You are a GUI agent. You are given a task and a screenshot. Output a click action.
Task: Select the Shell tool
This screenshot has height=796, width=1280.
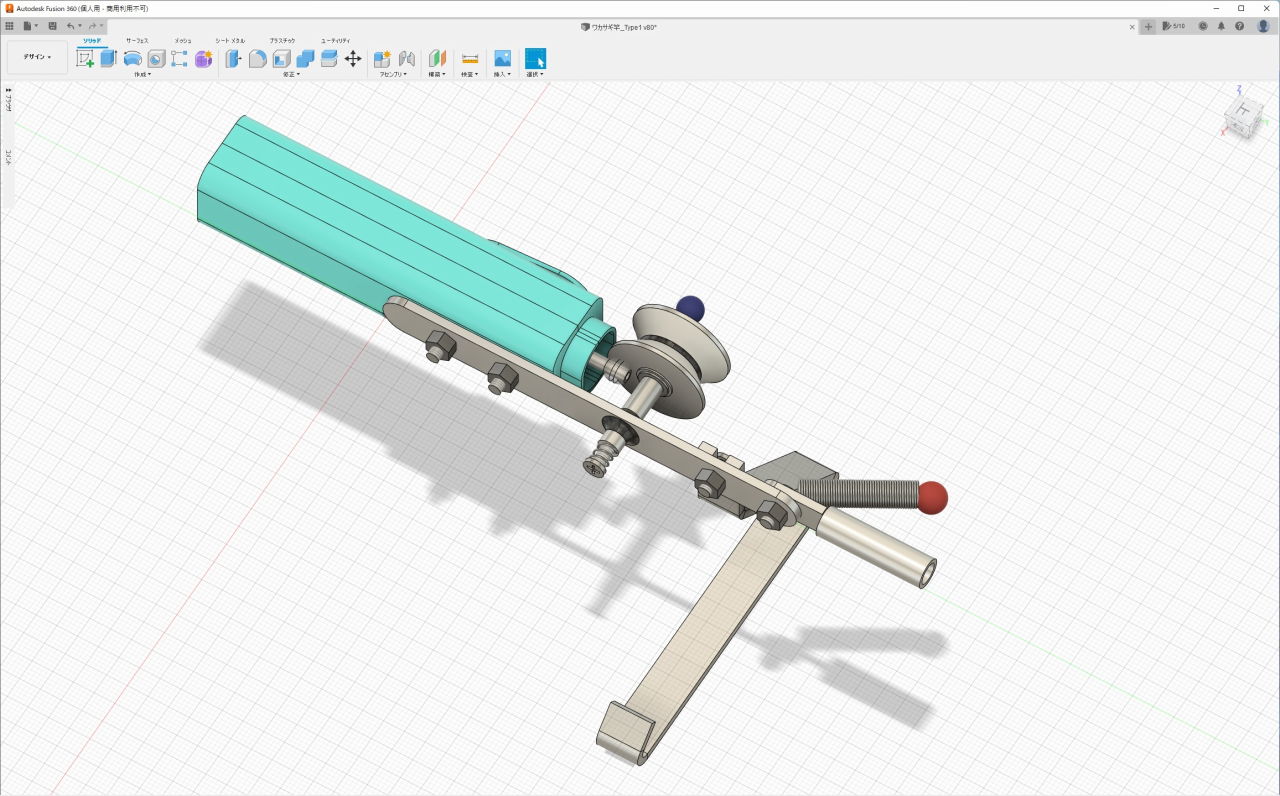click(281, 59)
